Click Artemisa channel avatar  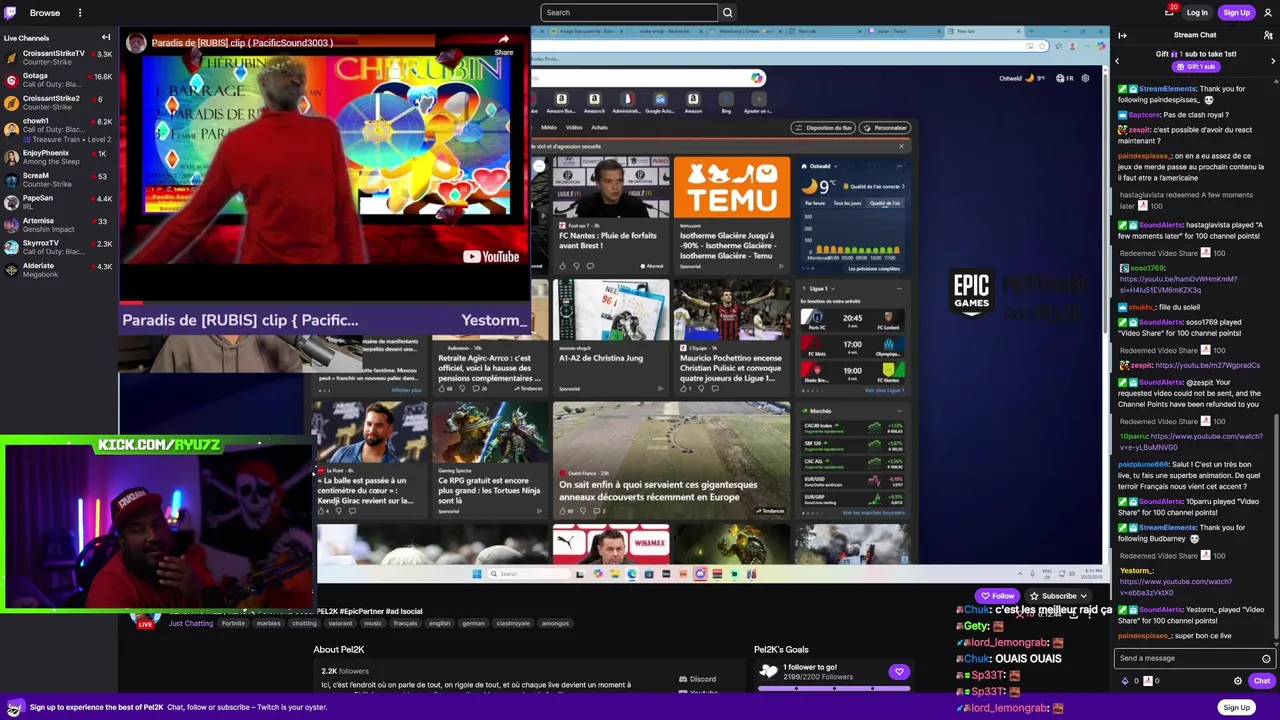(x=11, y=225)
